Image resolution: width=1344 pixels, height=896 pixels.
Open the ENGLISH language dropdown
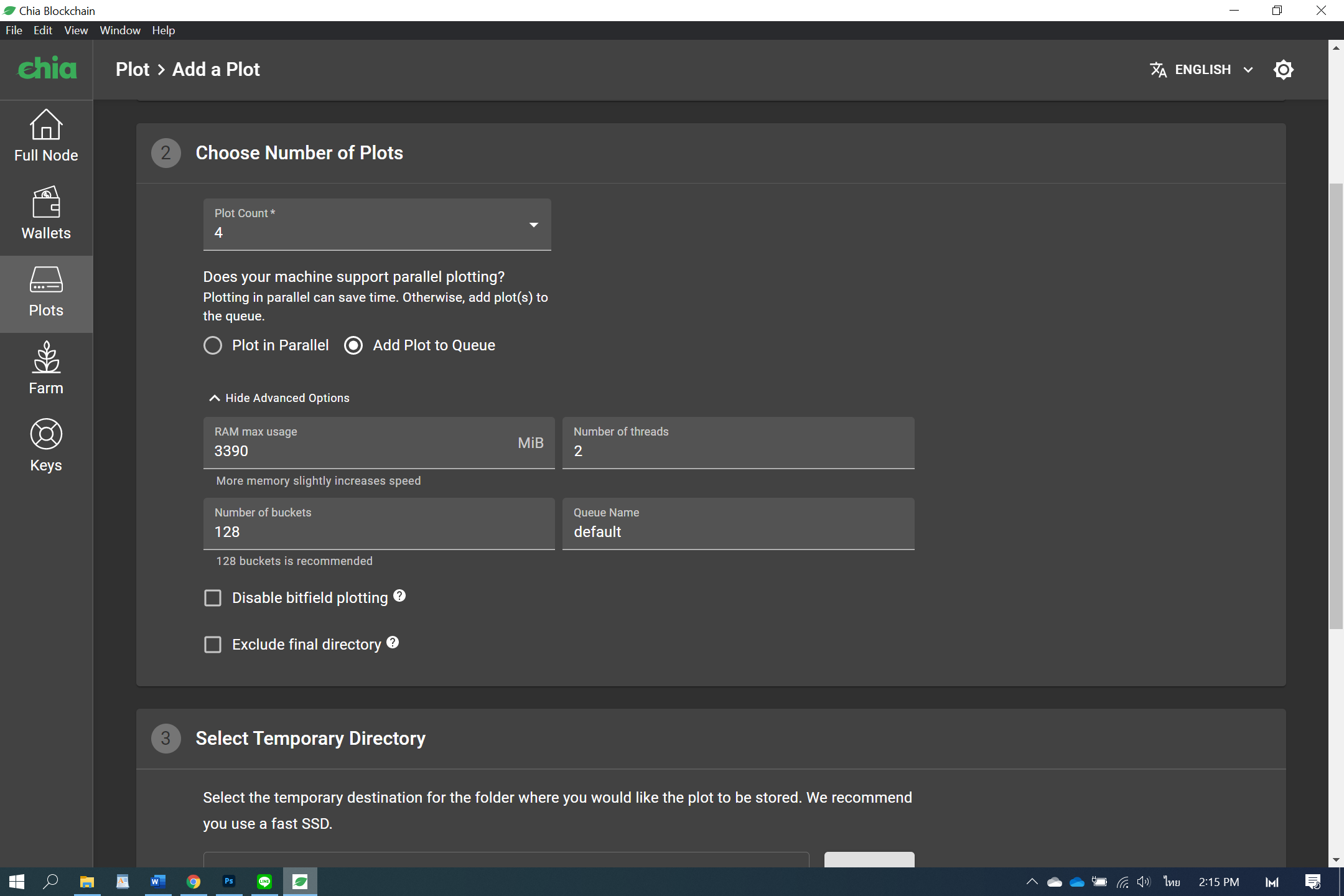pyautogui.click(x=1202, y=70)
